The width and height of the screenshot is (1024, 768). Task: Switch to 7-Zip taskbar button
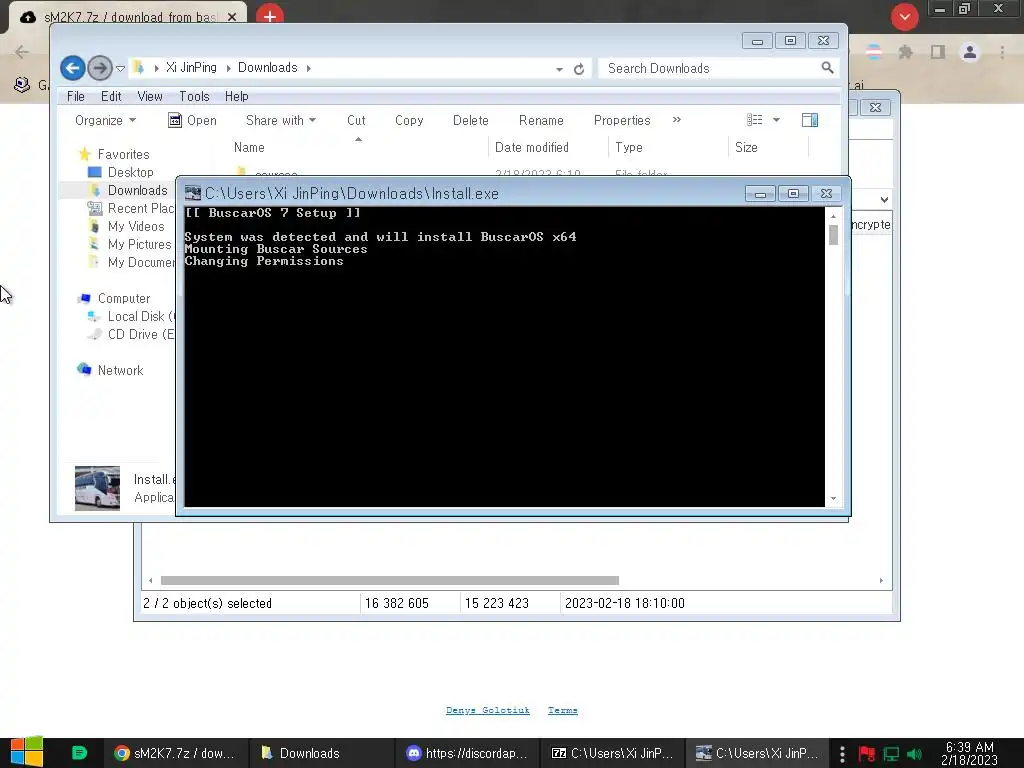click(x=613, y=753)
